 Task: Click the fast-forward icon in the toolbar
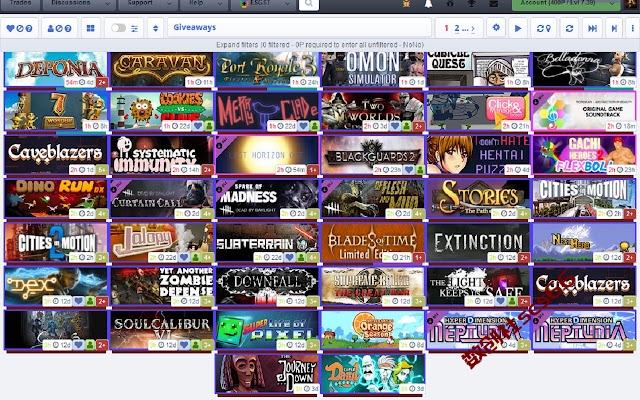point(592,28)
